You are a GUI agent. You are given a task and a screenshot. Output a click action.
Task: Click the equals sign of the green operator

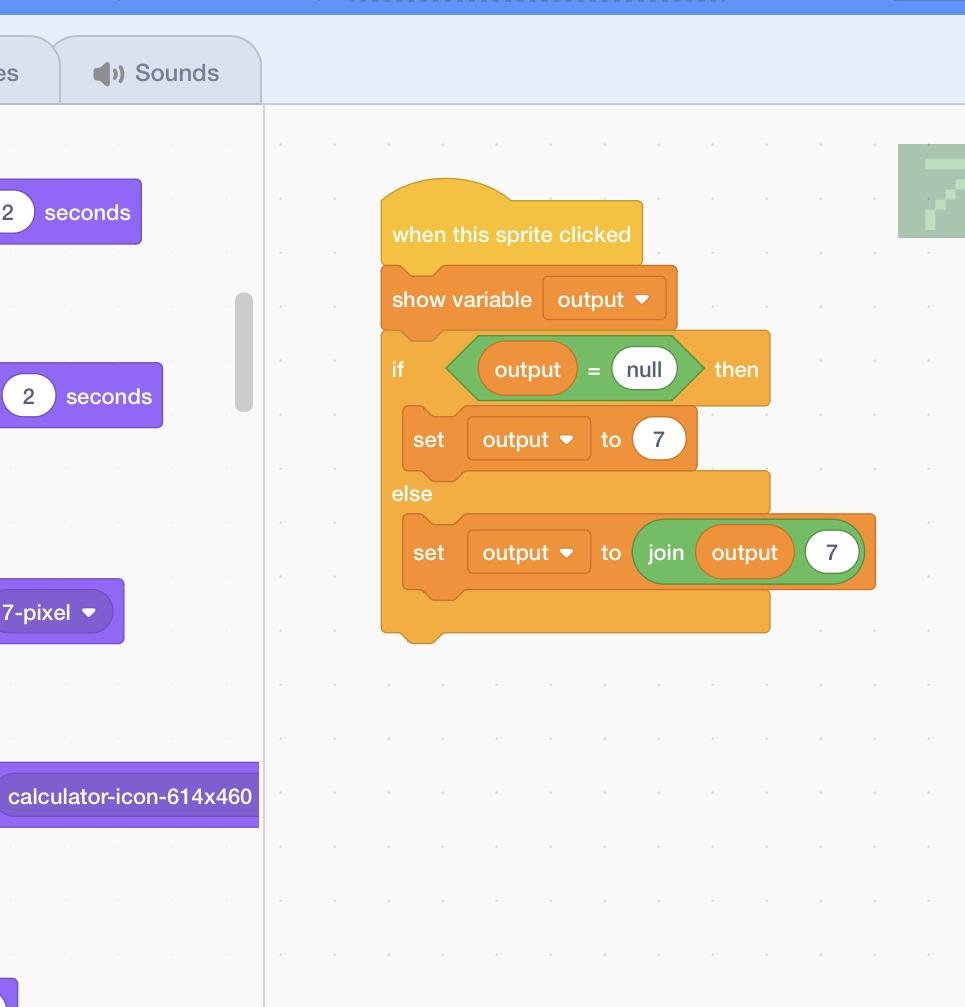pos(594,371)
